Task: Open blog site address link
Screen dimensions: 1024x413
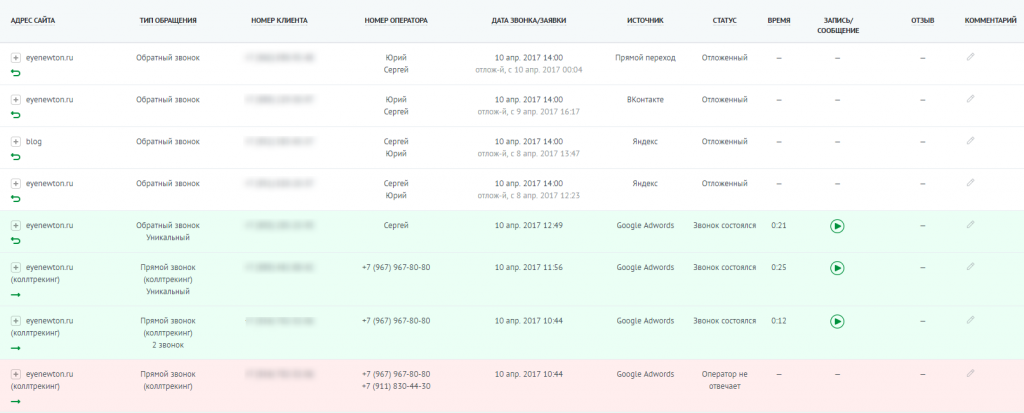Action: 34,142
